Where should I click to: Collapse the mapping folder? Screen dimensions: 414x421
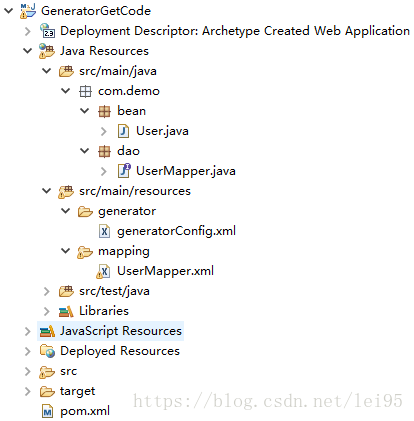pos(66,251)
